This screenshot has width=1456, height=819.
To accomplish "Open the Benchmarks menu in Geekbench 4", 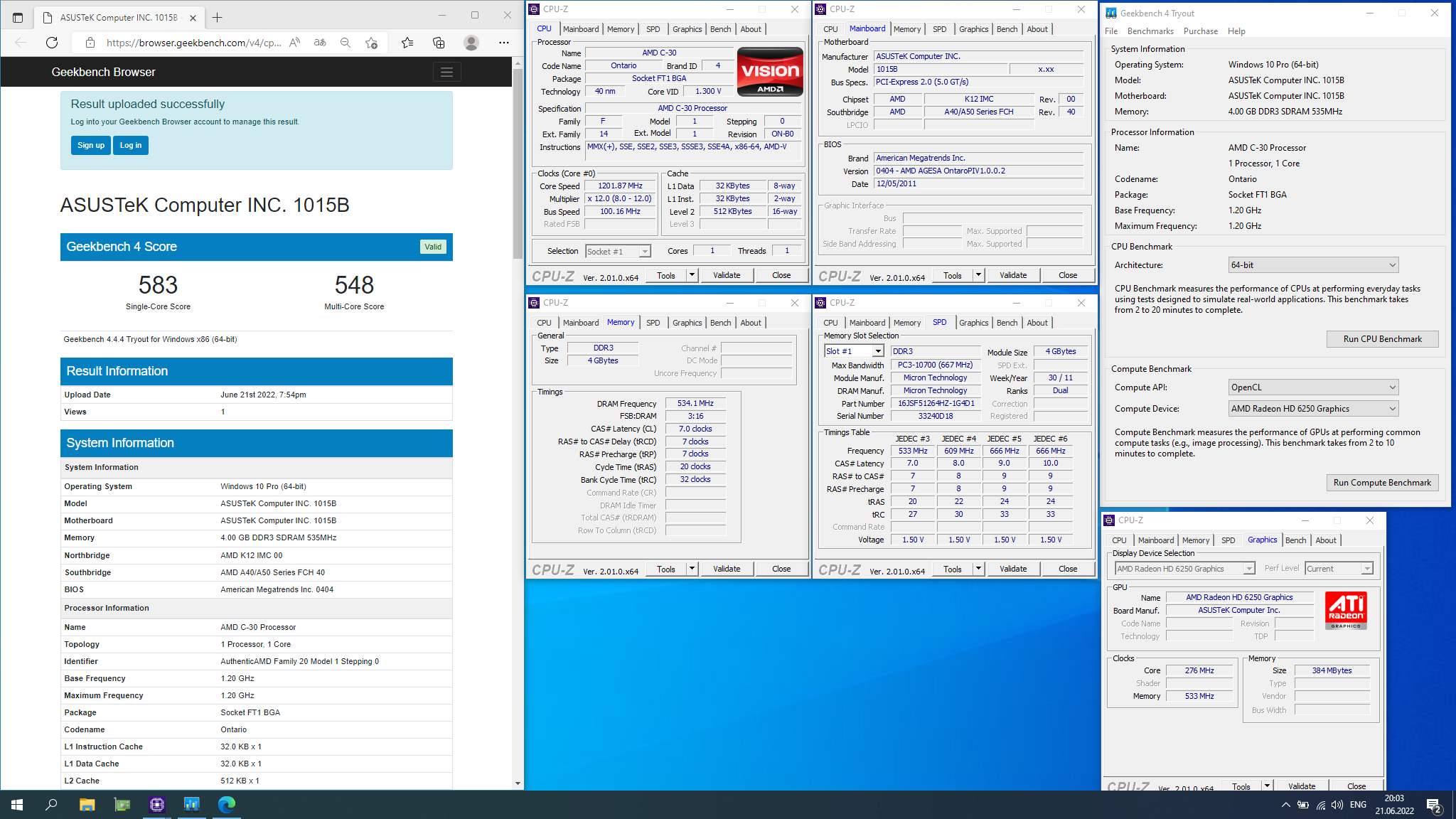I will pyautogui.click(x=1150, y=31).
